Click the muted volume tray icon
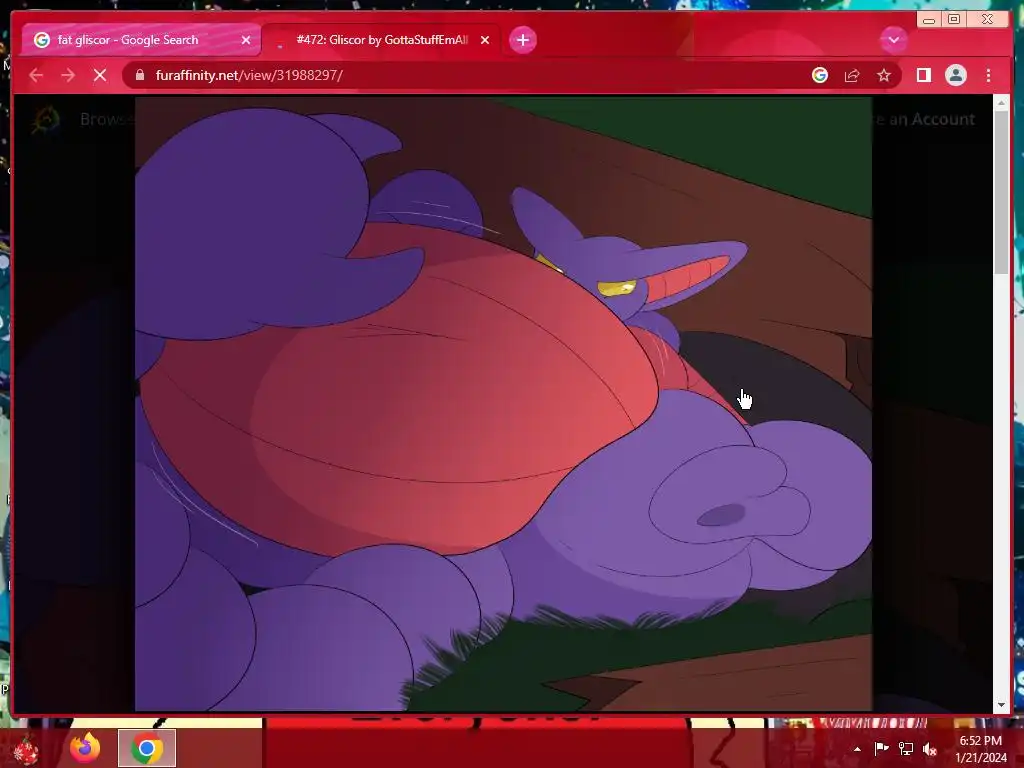This screenshot has width=1024, height=768. (x=930, y=749)
